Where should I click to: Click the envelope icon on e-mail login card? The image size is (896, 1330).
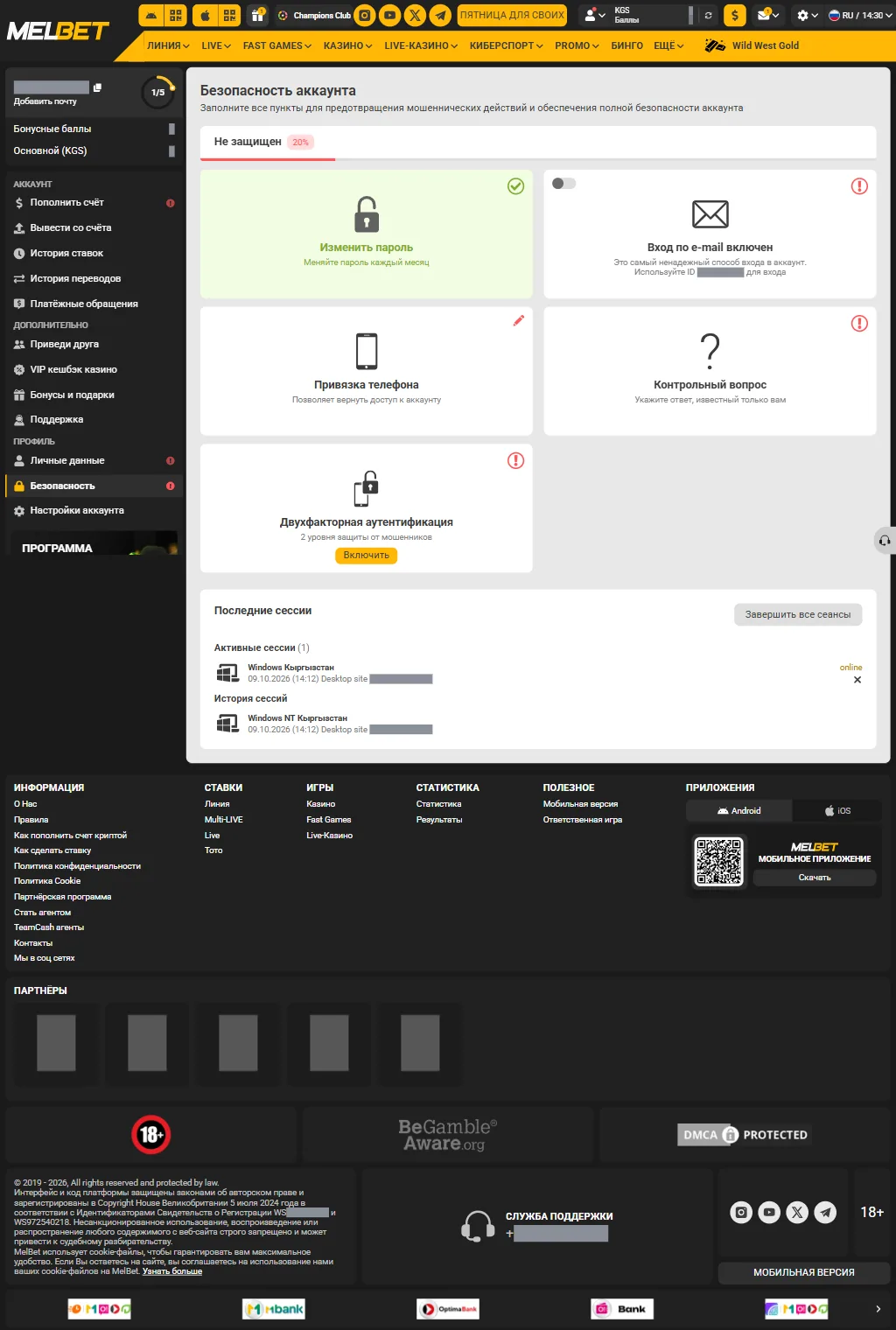click(x=710, y=213)
